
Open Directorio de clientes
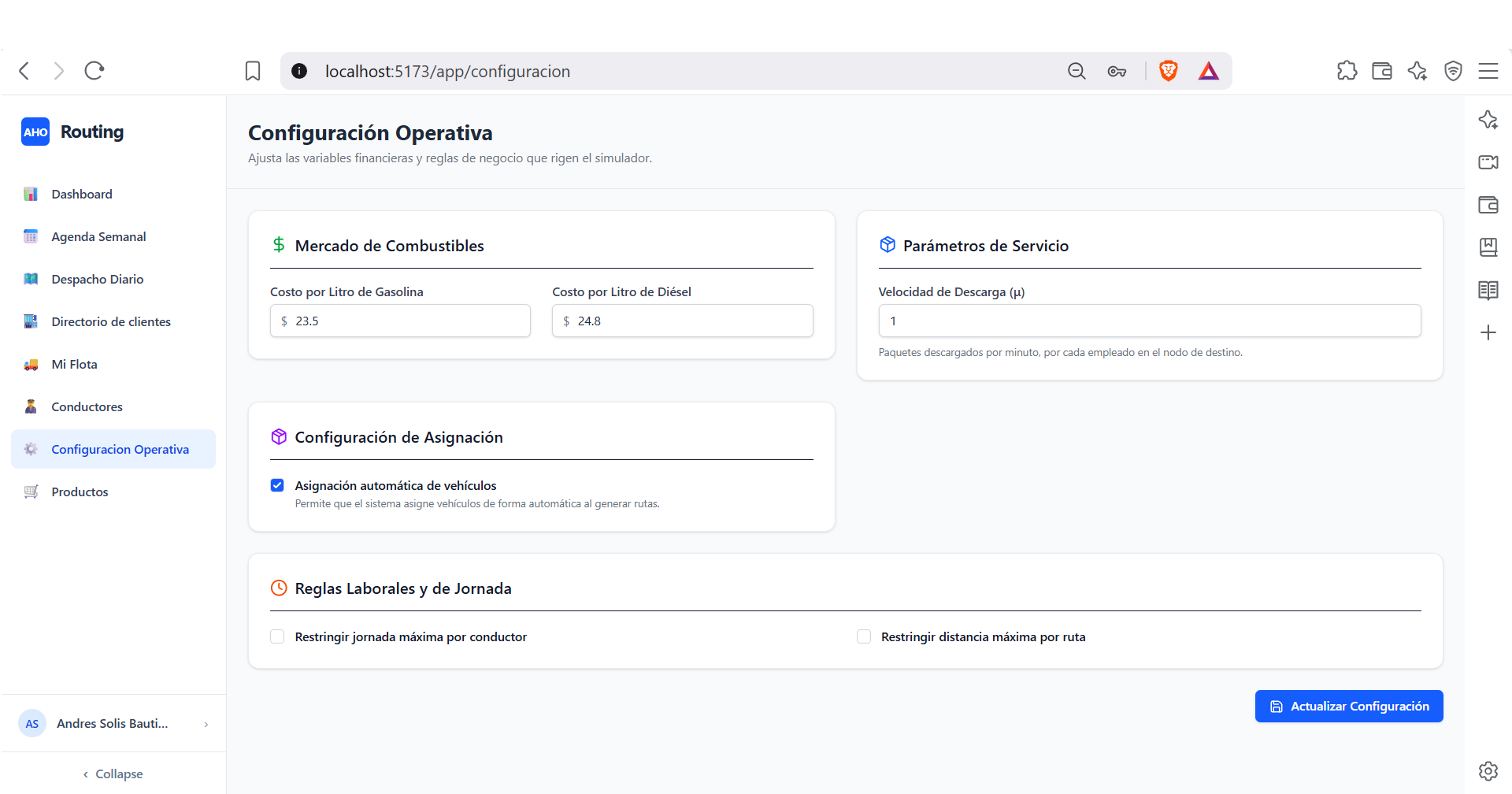click(x=113, y=321)
